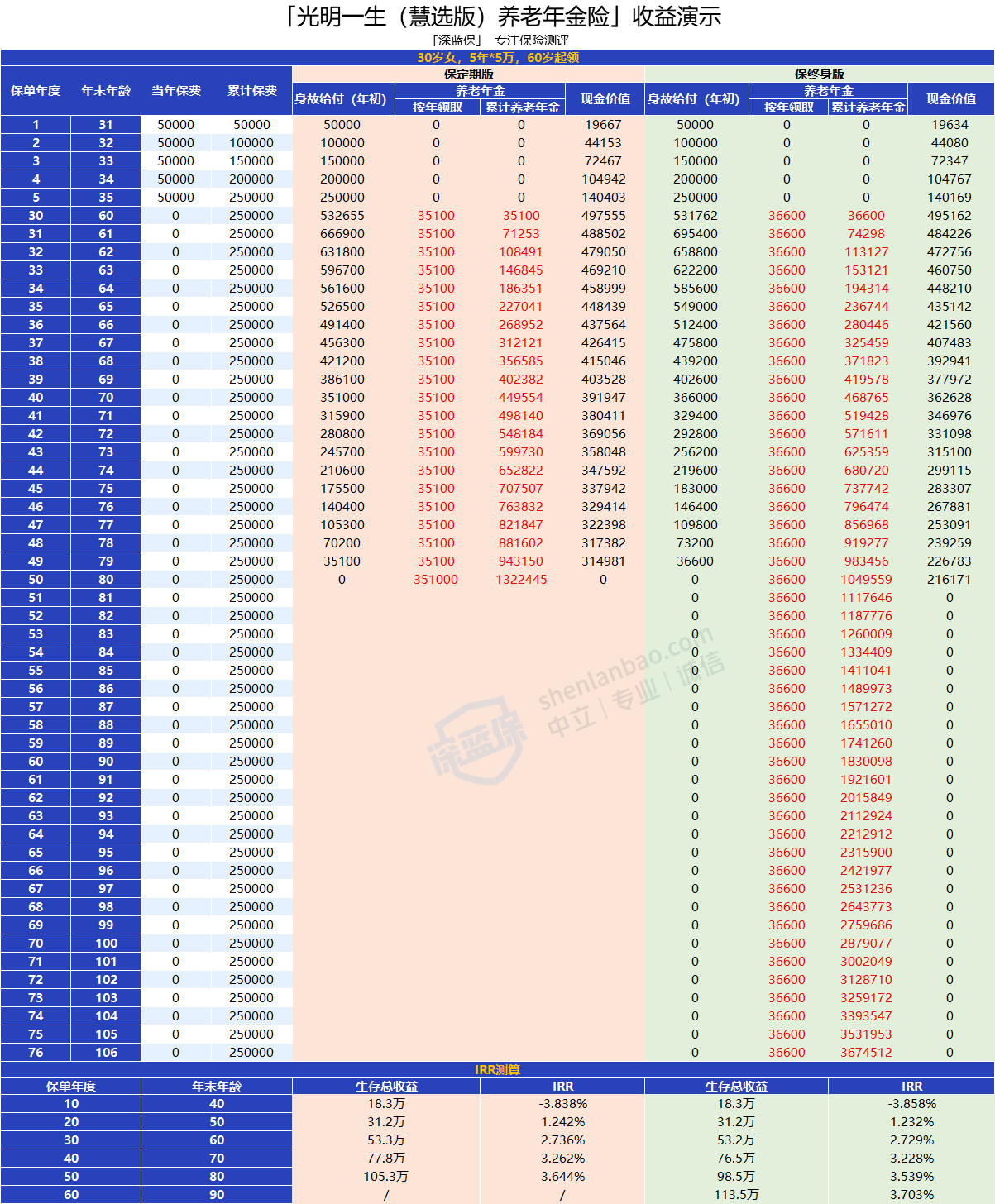Image resolution: width=995 pixels, height=1204 pixels.
Task: Select the '保定期版' section header
Action: click(468, 74)
